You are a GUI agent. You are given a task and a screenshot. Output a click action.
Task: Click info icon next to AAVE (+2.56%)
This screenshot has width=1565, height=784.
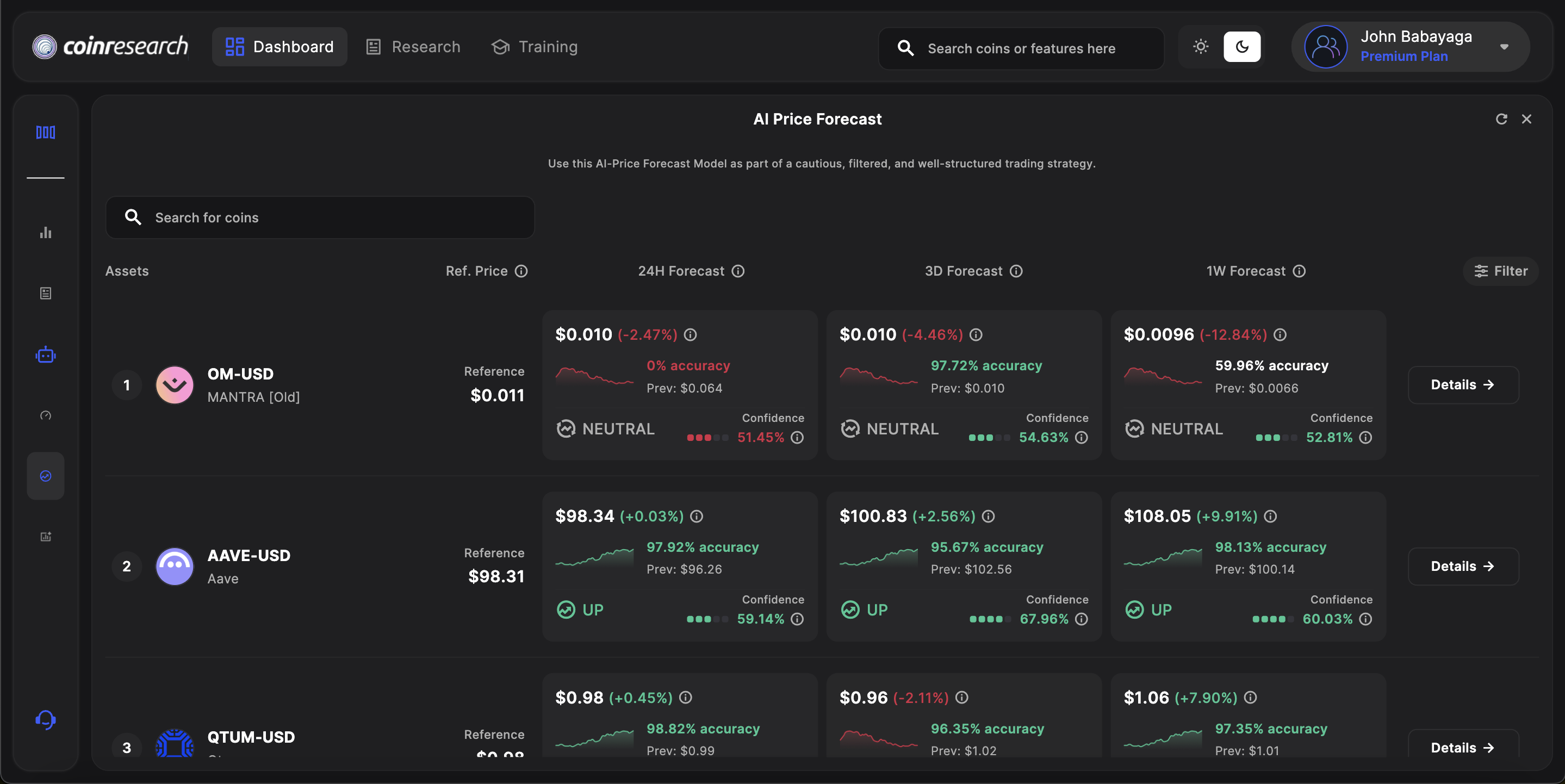point(989,516)
